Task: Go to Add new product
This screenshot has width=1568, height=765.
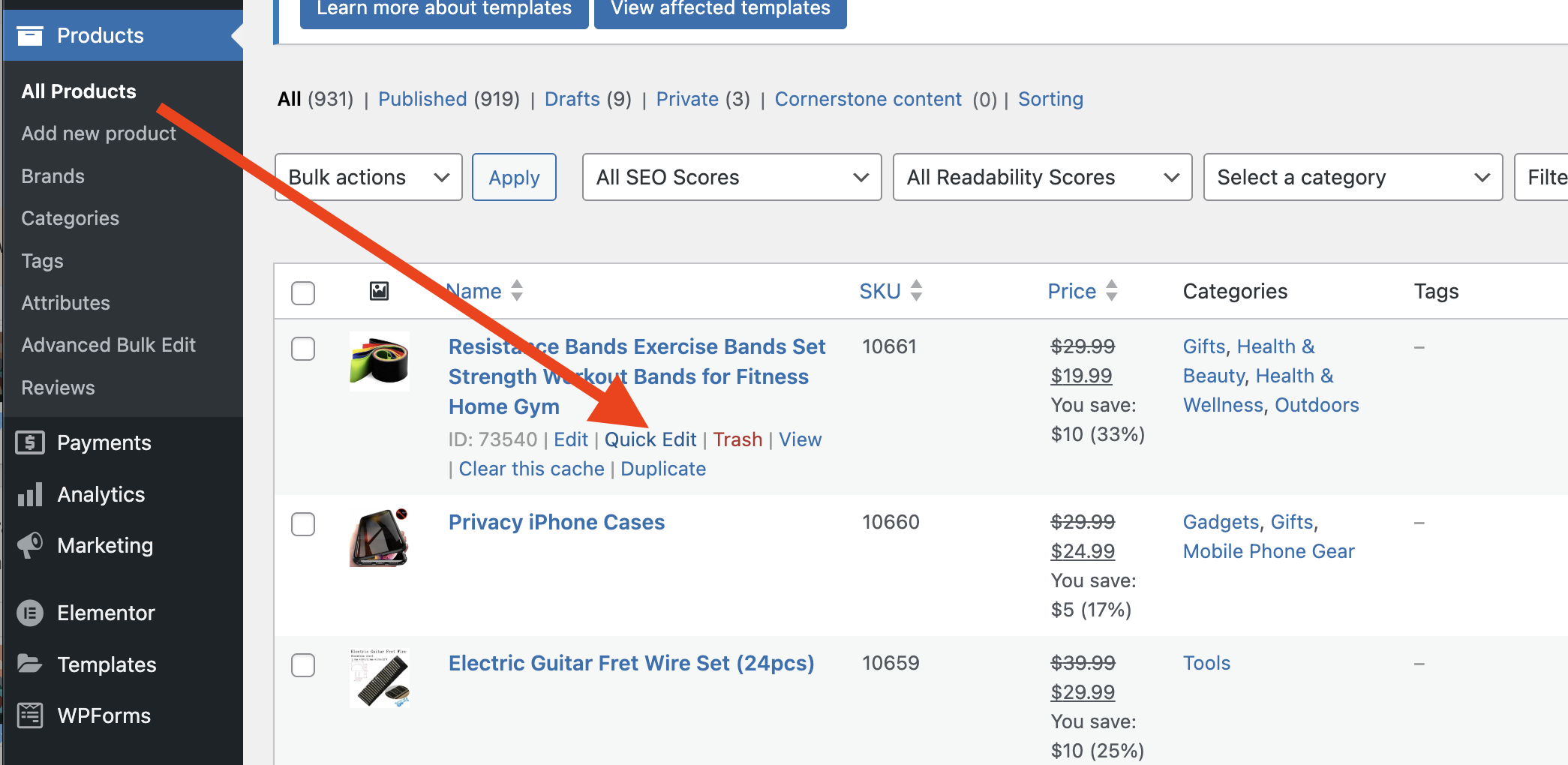Action: point(98,133)
